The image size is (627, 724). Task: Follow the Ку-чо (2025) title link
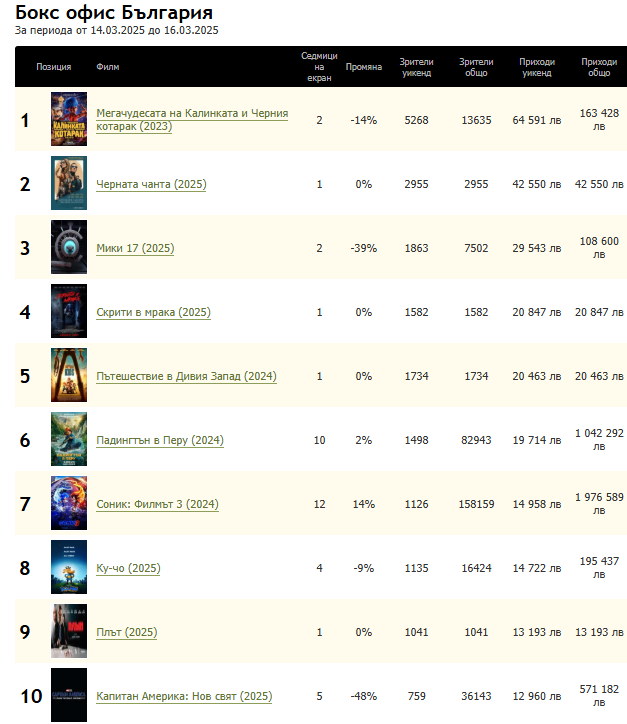(128, 569)
